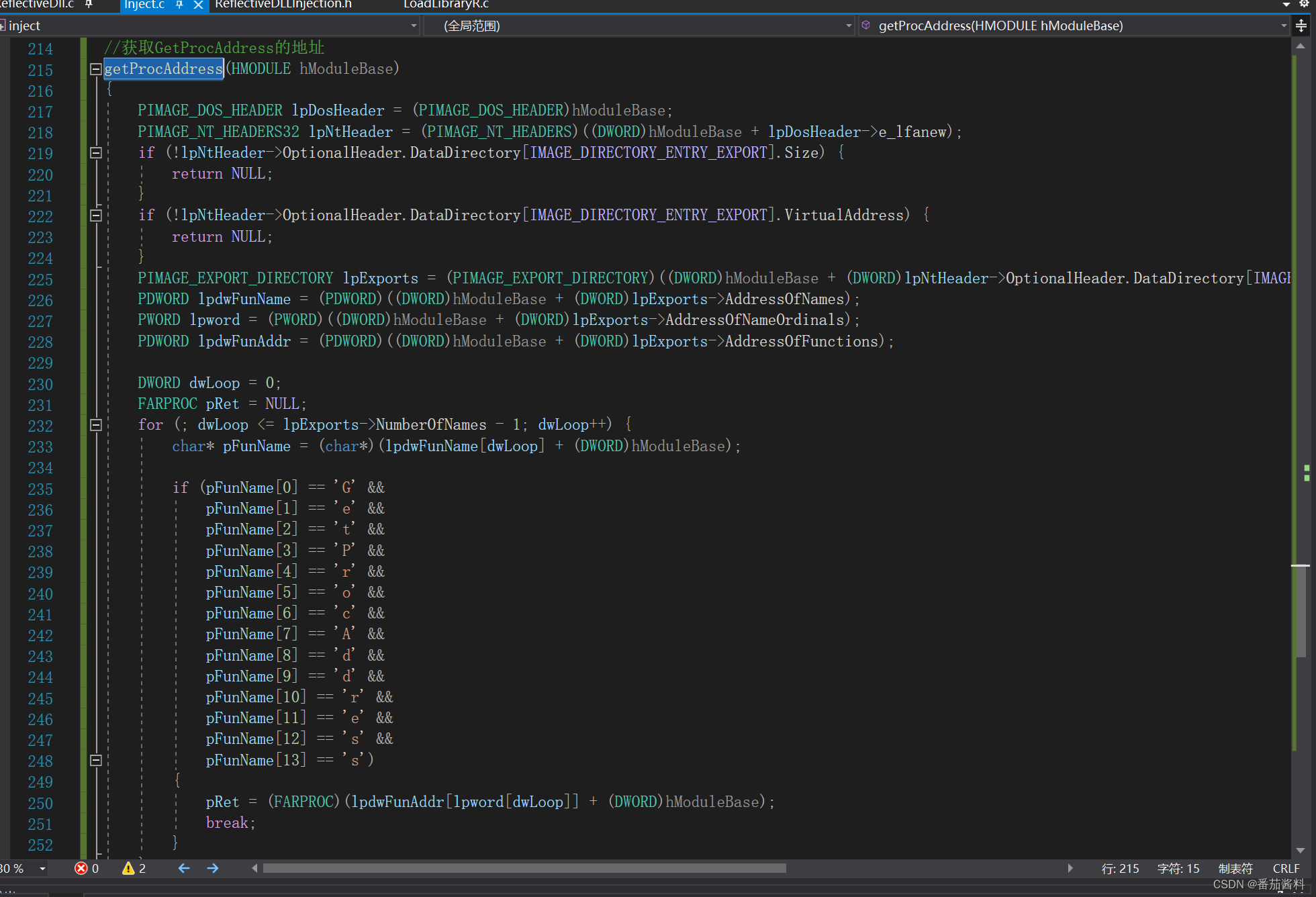Collapse the if block at line 222

coord(96,216)
